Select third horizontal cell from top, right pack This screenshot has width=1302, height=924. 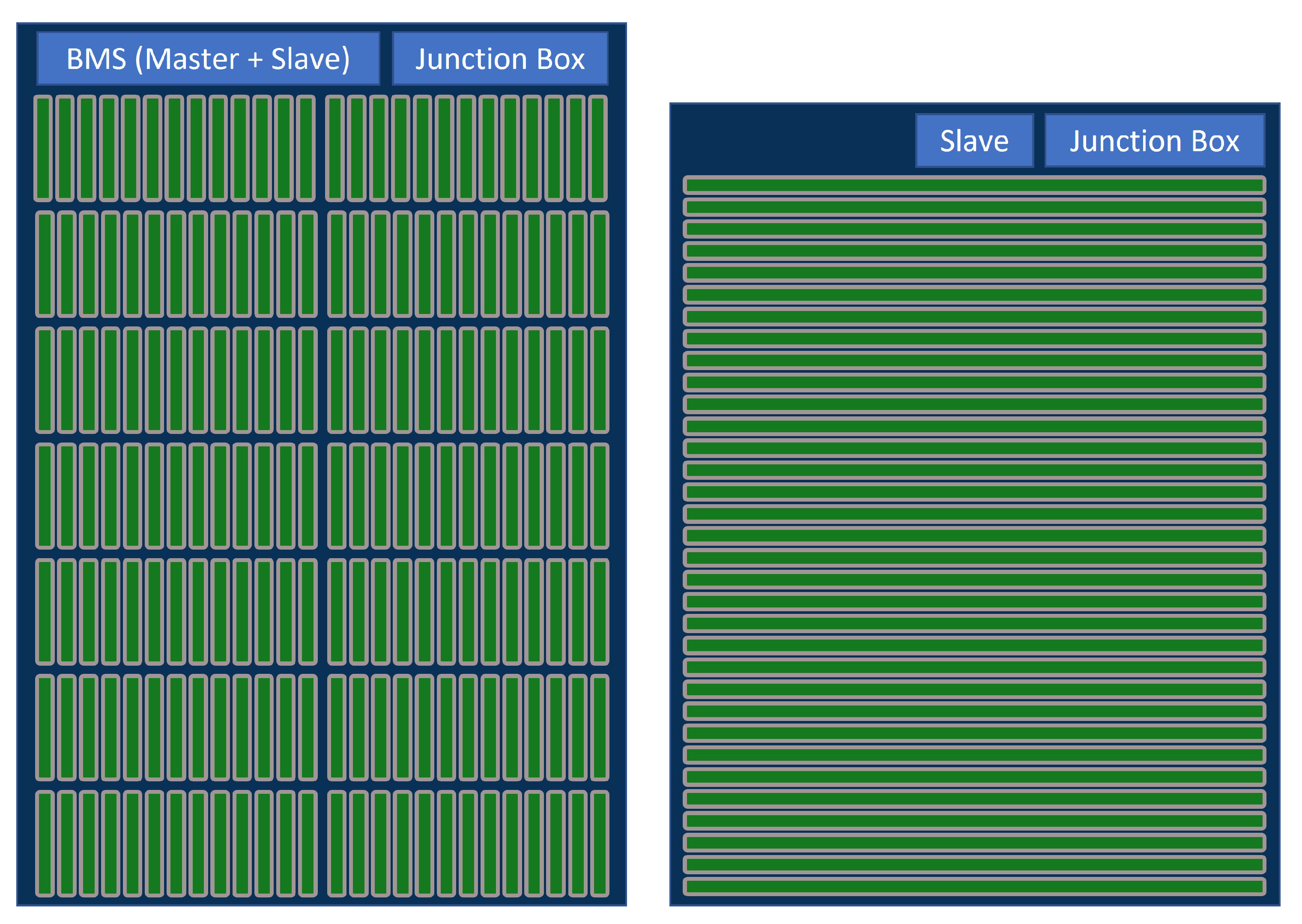pos(974,229)
